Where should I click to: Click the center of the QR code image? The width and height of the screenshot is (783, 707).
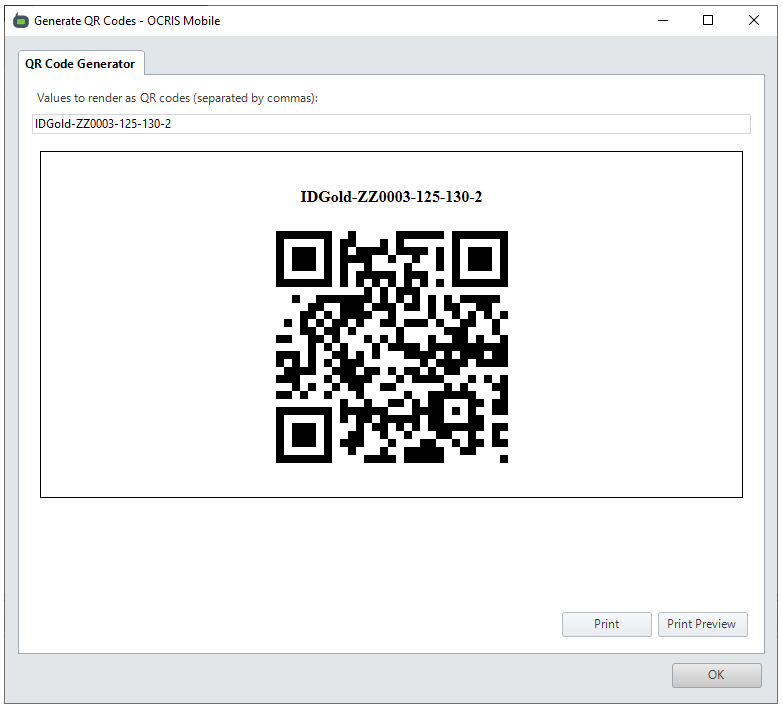pyautogui.click(x=391, y=347)
